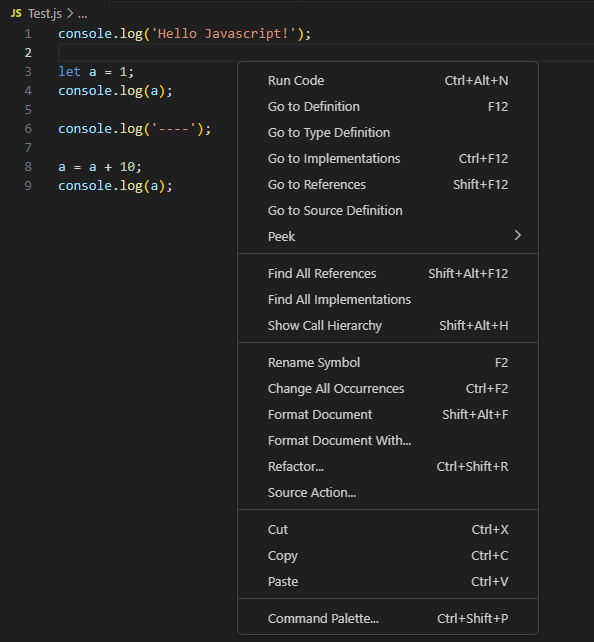Click line number 1 in gutter
Screen dimensions: 594x642
click(x=28, y=34)
